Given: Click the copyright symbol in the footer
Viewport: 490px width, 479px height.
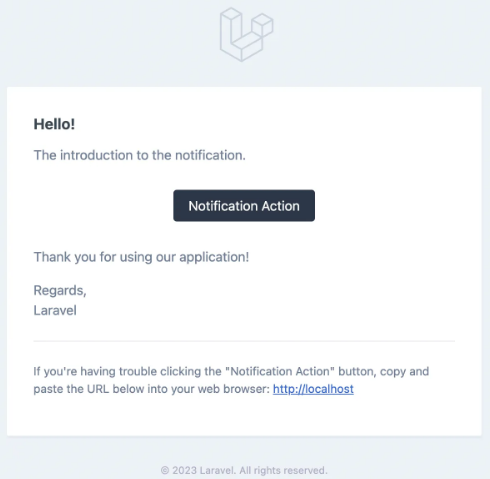Looking at the screenshot, I should pos(165,470).
